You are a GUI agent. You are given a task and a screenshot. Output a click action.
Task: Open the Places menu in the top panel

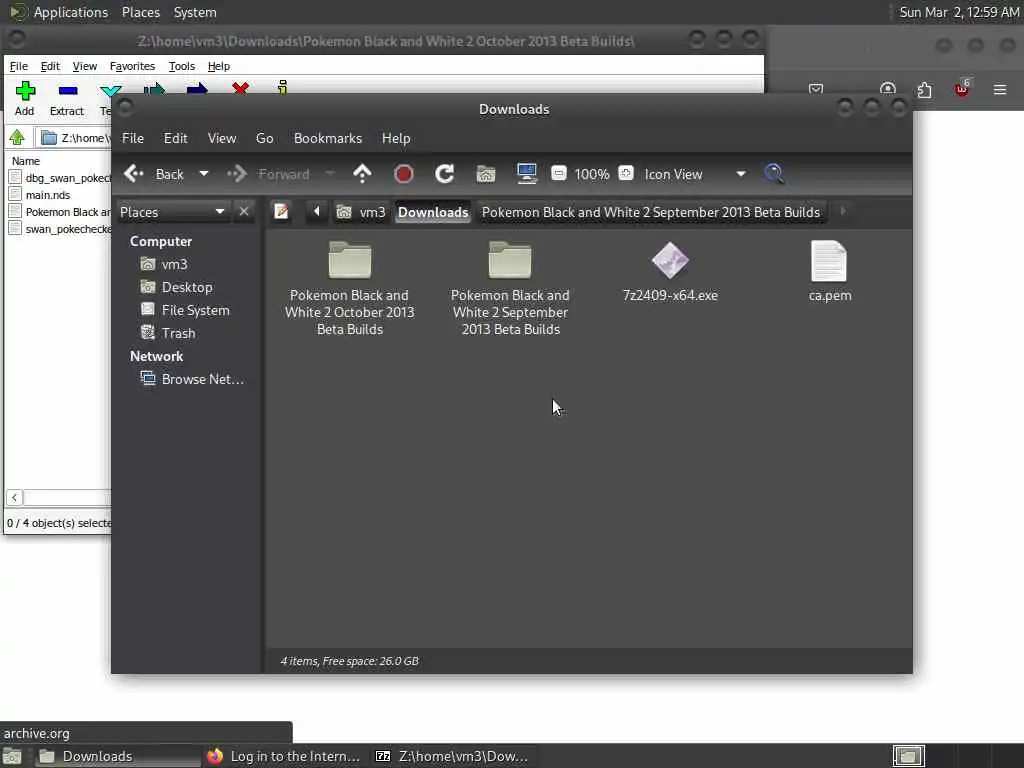(x=140, y=12)
